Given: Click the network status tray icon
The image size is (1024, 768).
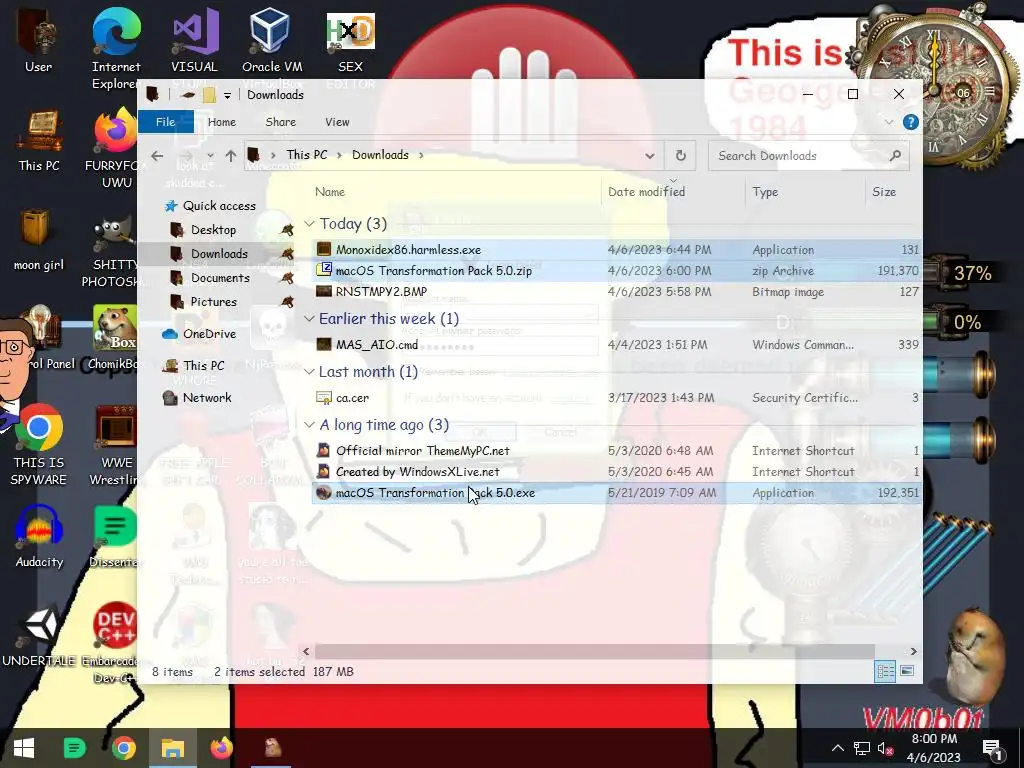Looking at the screenshot, I should coord(861,748).
